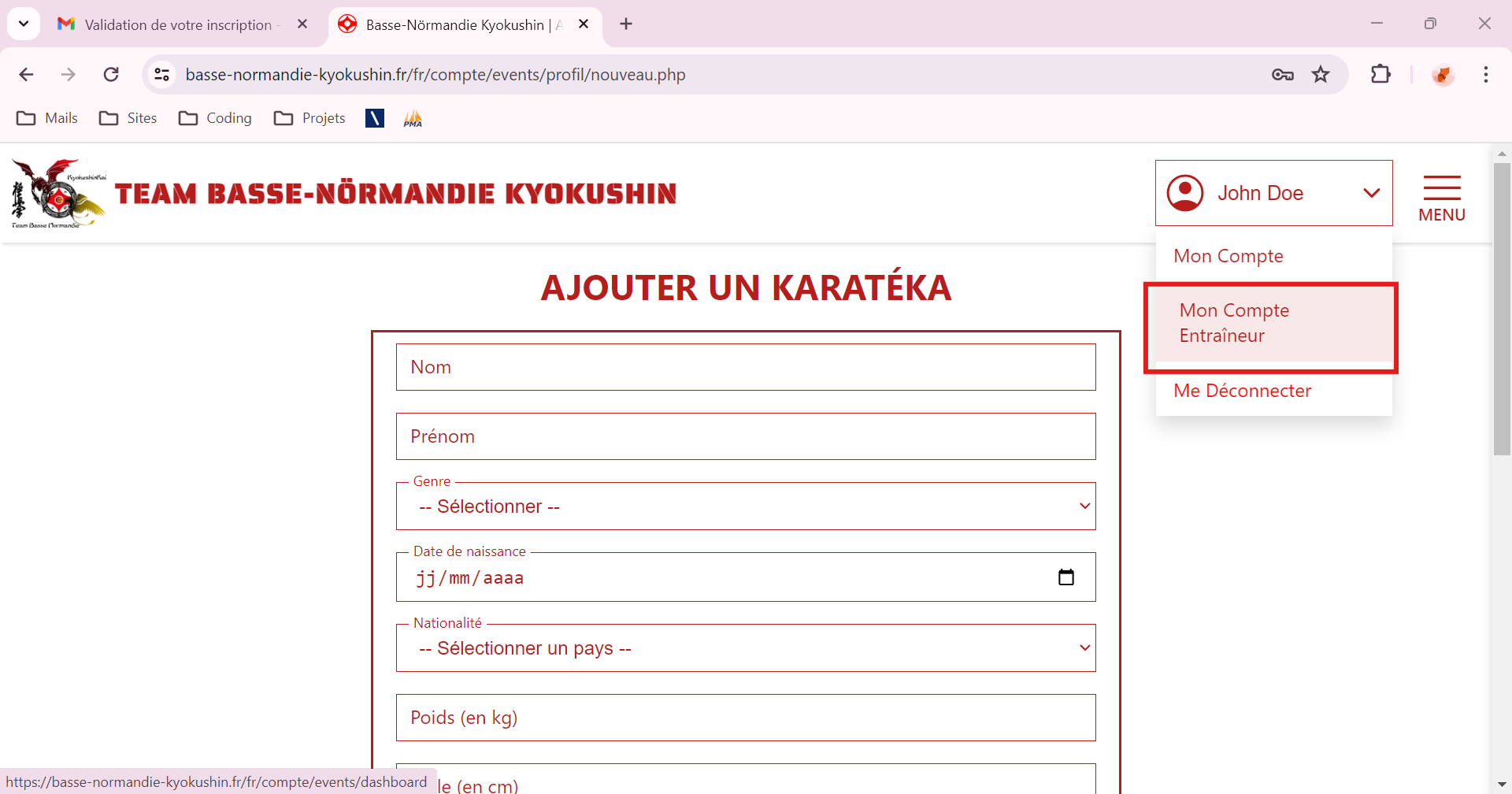Expand the Genre dropdown
This screenshot has width=1512, height=794.
pos(745,506)
